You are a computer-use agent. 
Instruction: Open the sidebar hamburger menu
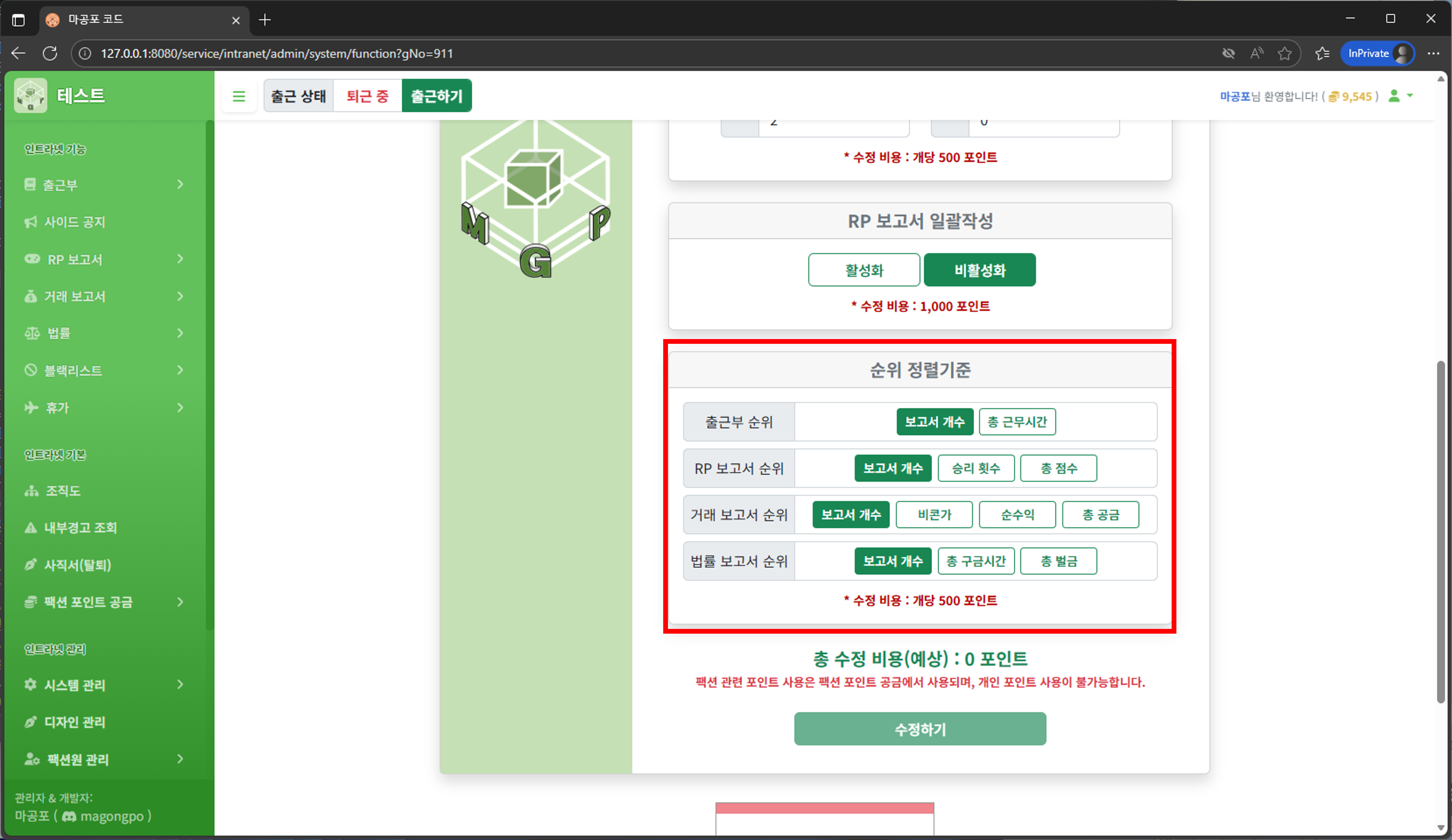pos(239,96)
